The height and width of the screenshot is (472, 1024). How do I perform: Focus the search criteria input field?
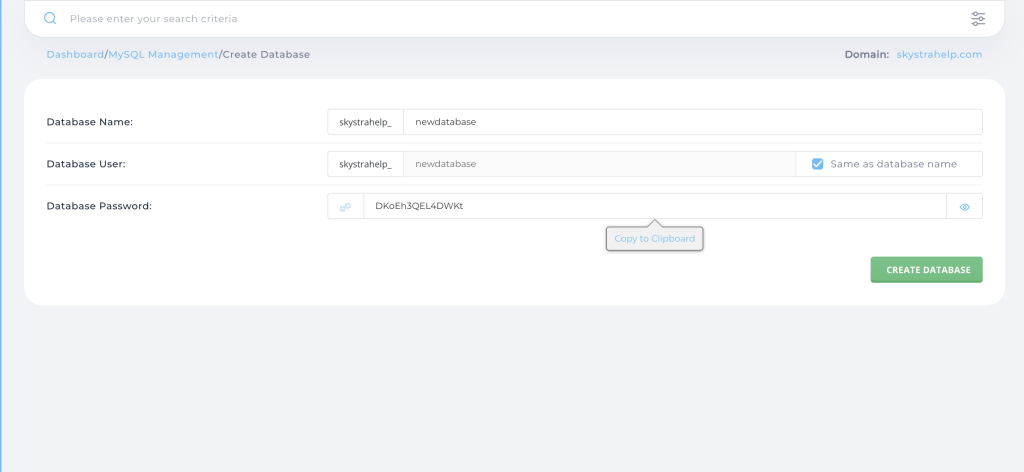coord(500,18)
